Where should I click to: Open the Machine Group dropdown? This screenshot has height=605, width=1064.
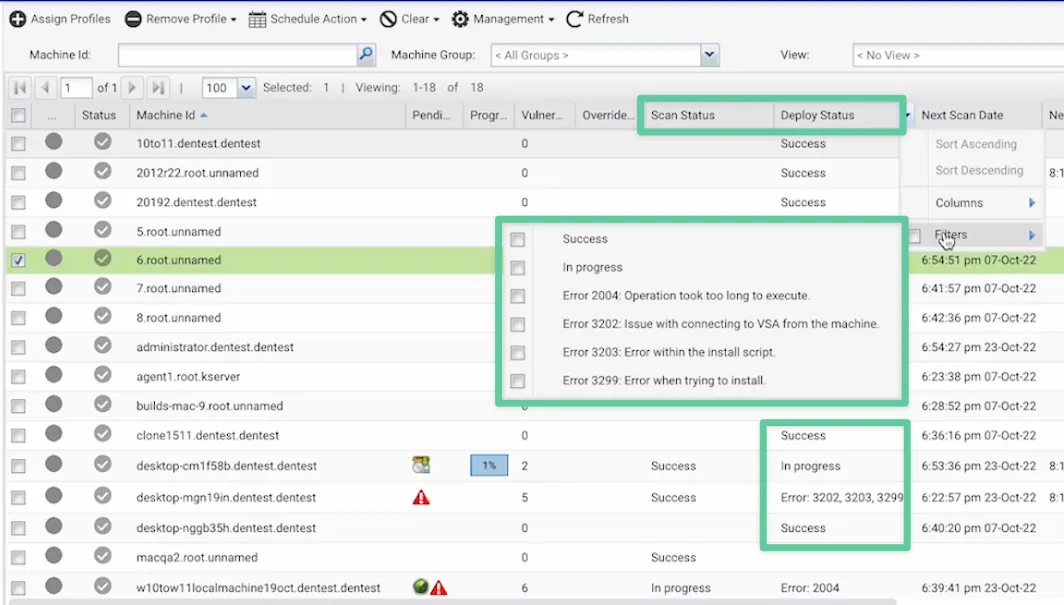coord(710,55)
